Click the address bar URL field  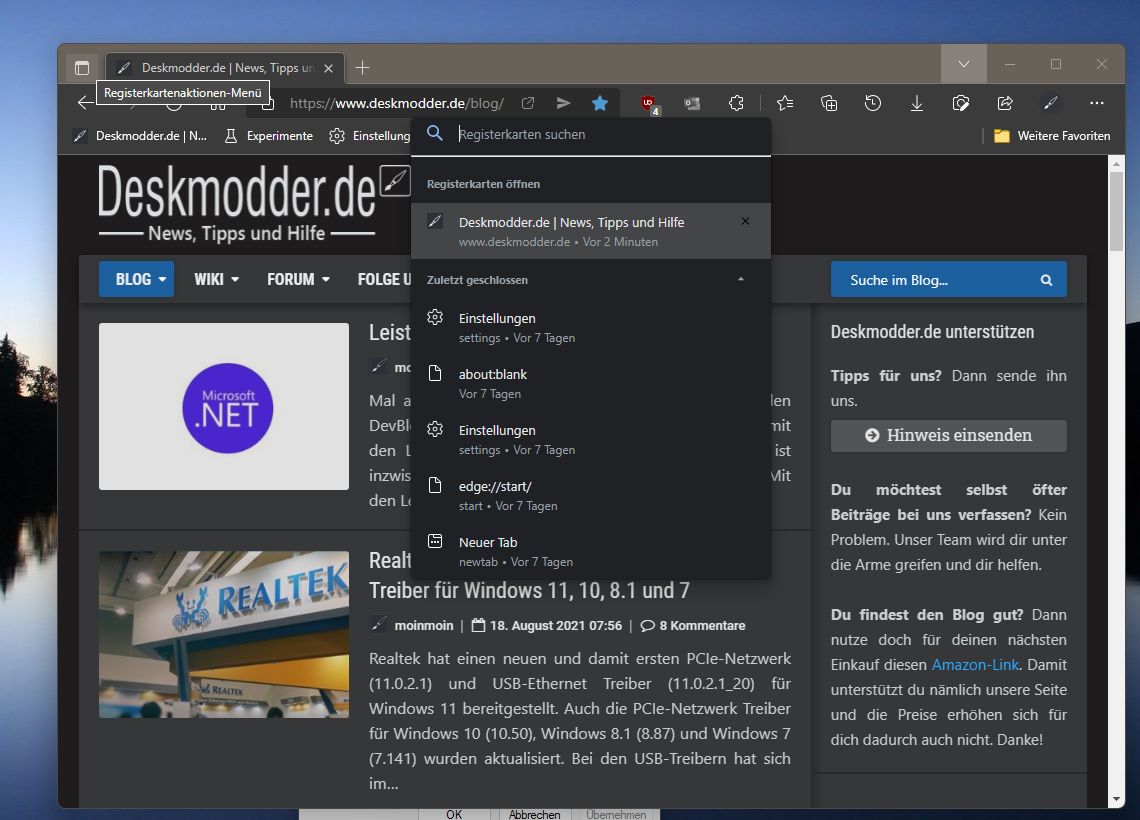pos(397,103)
